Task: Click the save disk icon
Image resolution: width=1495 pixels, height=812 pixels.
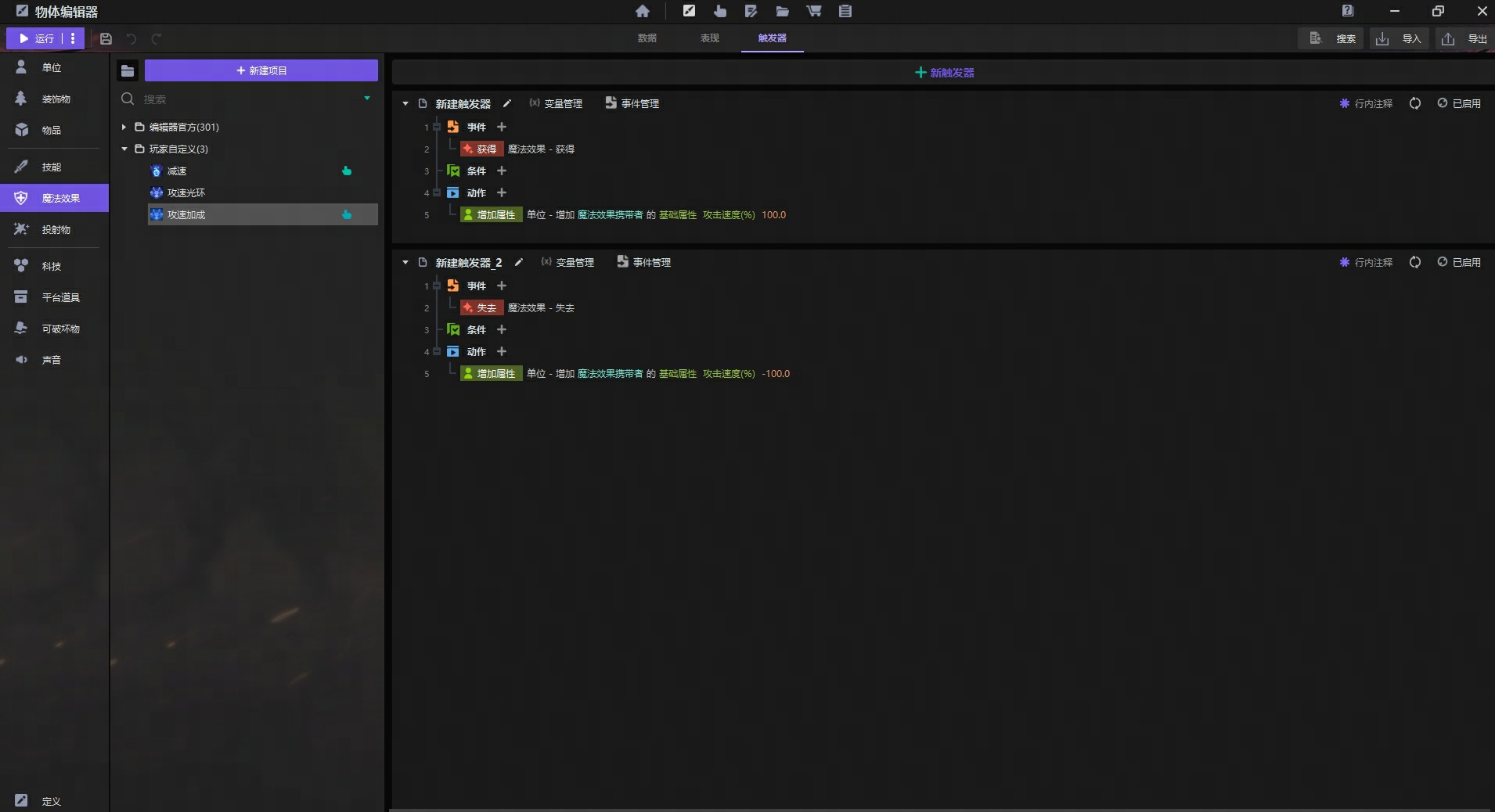Action: [x=106, y=38]
